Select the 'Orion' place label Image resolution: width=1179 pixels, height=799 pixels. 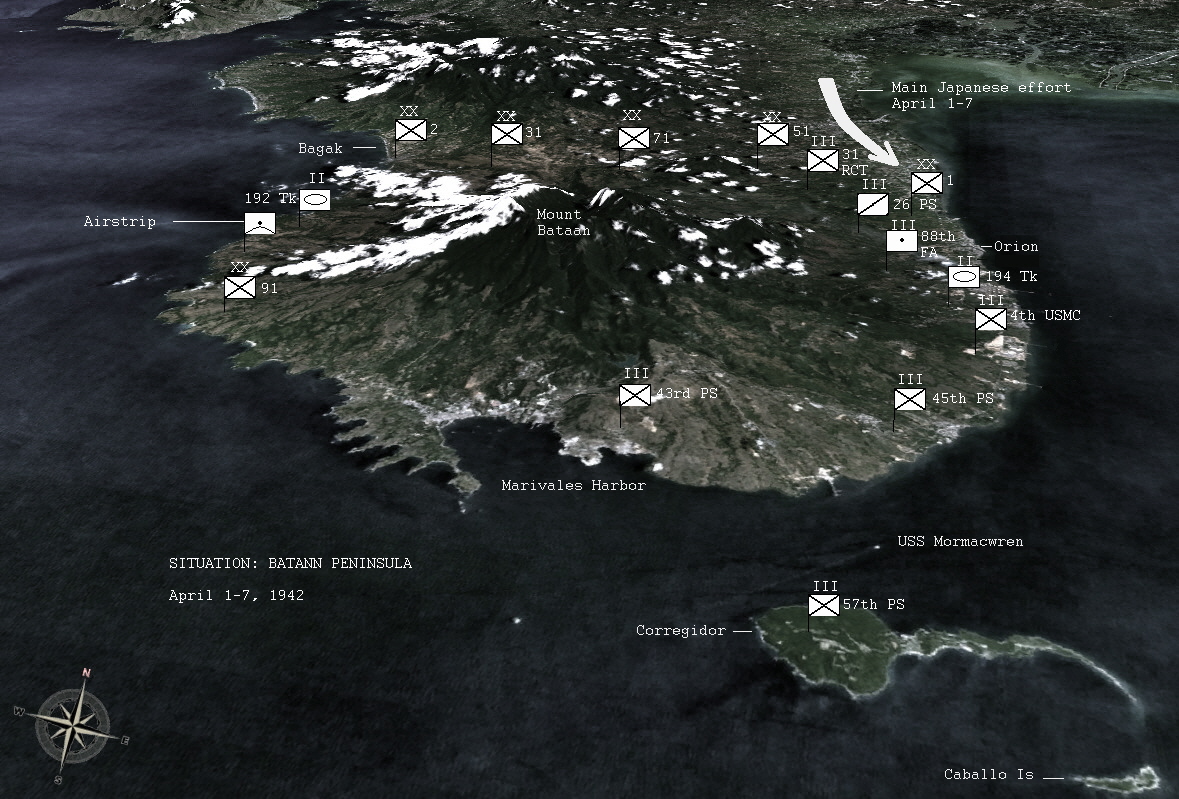point(1016,247)
